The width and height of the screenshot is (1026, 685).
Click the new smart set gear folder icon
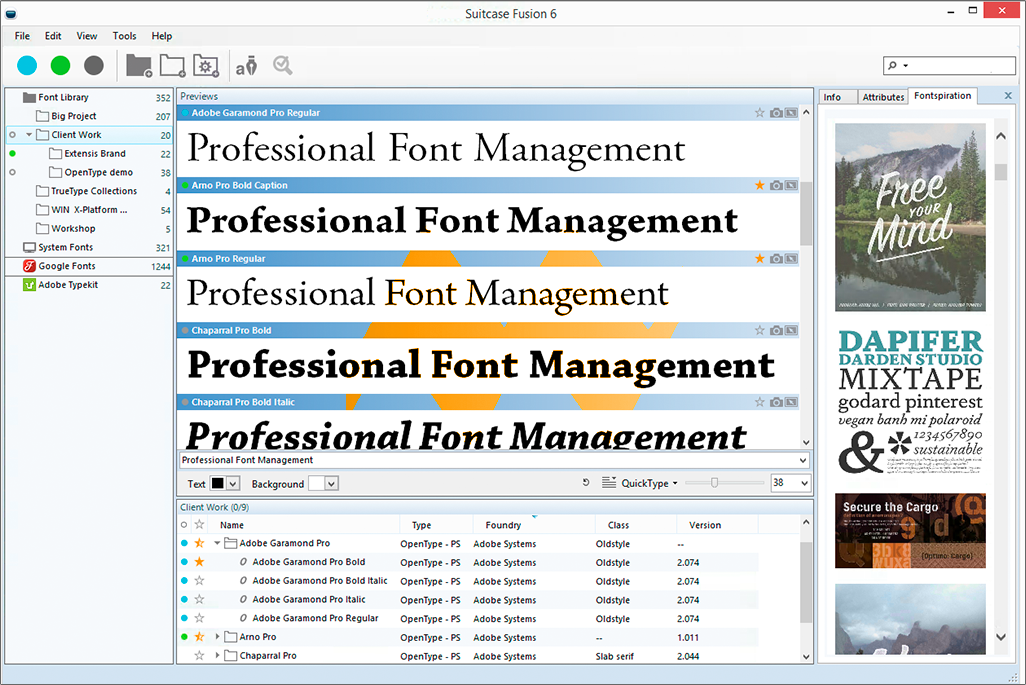[x=206, y=65]
